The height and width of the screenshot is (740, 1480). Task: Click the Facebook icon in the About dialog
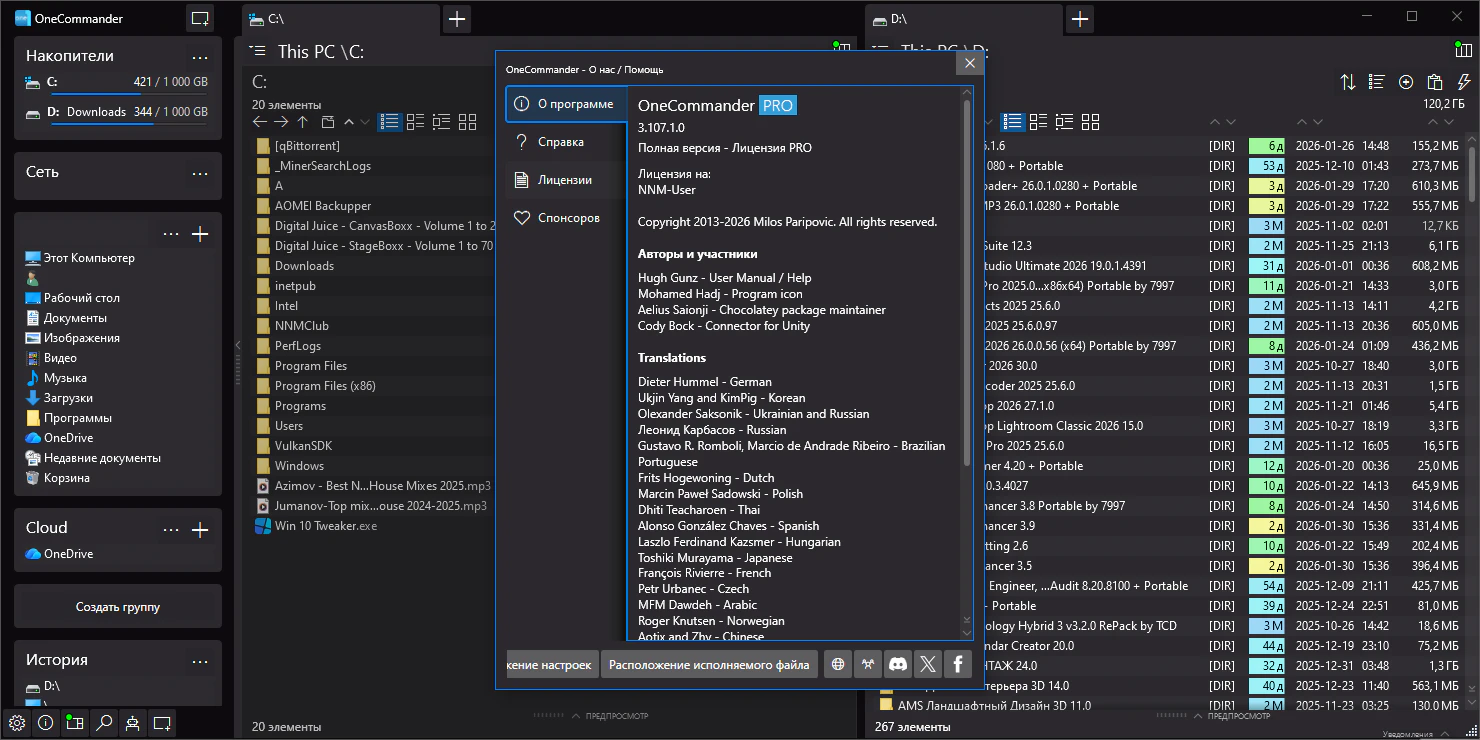(x=957, y=664)
